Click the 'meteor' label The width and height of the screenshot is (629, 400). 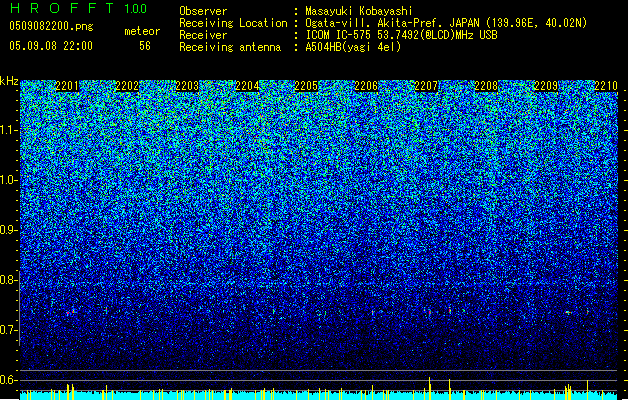(x=142, y=31)
